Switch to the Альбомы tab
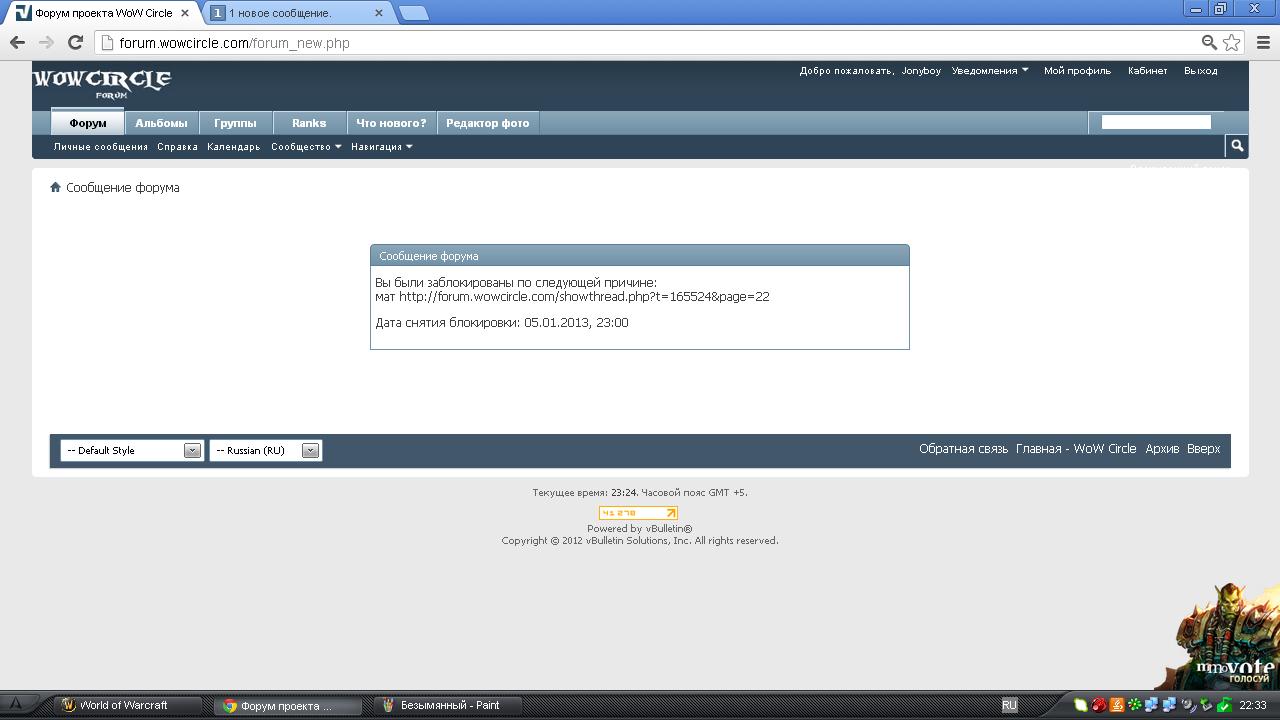The width and height of the screenshot is (1280, 720). point(161,123)
